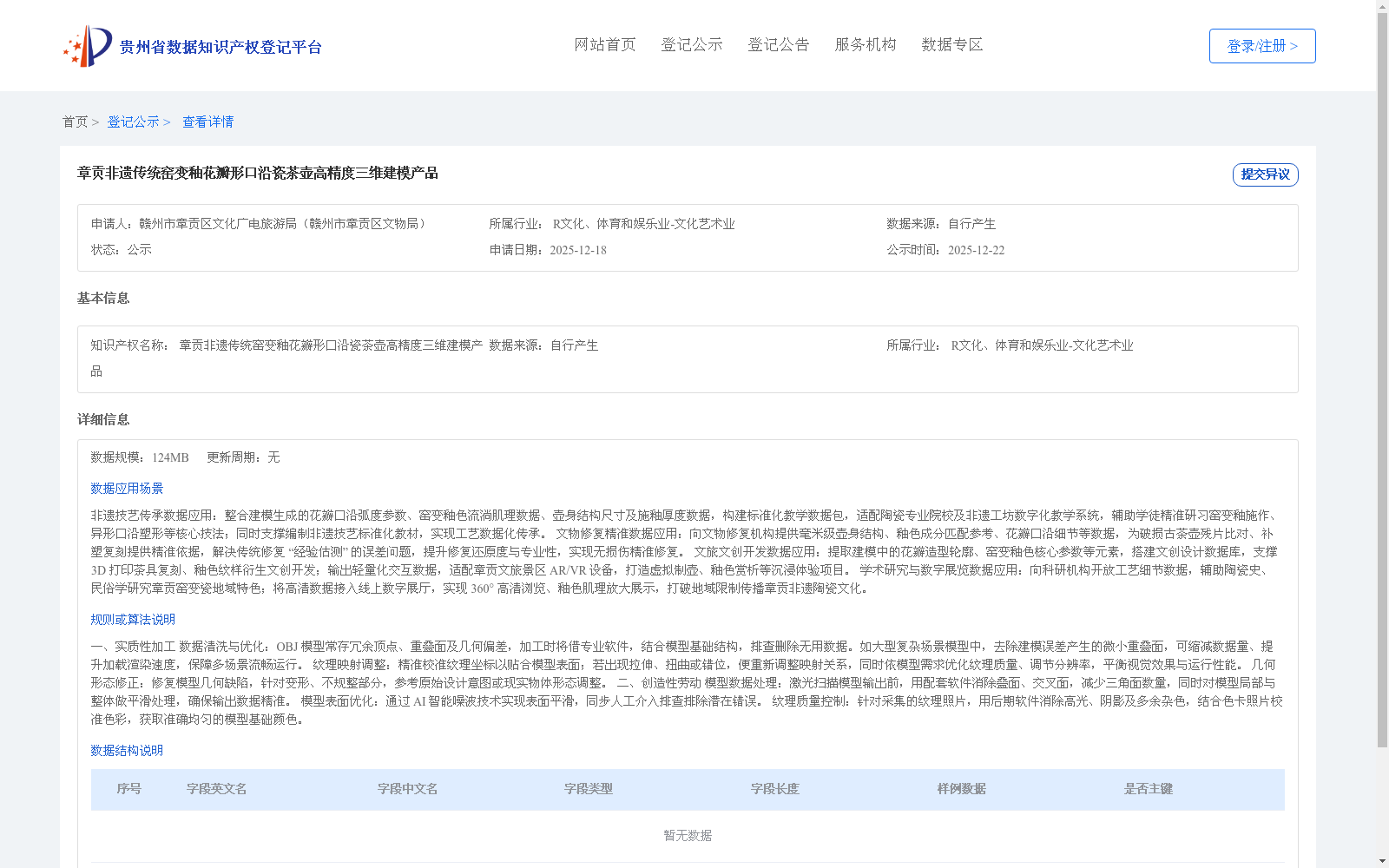Click the 登录/注册 button
This screenshot has height=868, width=1389.
click(1262, 46)
